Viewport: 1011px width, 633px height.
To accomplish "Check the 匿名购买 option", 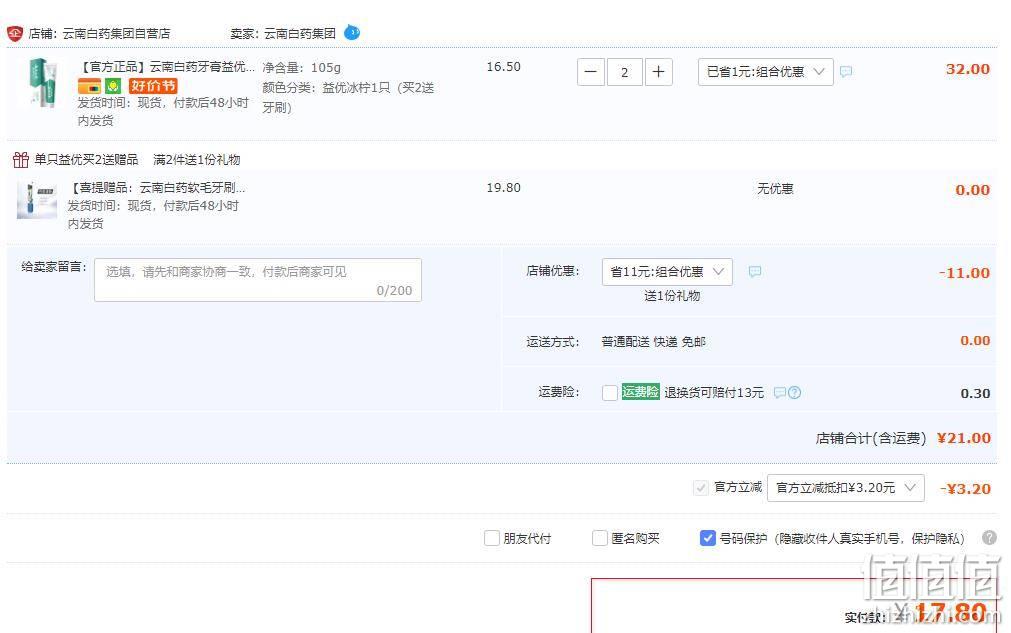I will [600, 538].
